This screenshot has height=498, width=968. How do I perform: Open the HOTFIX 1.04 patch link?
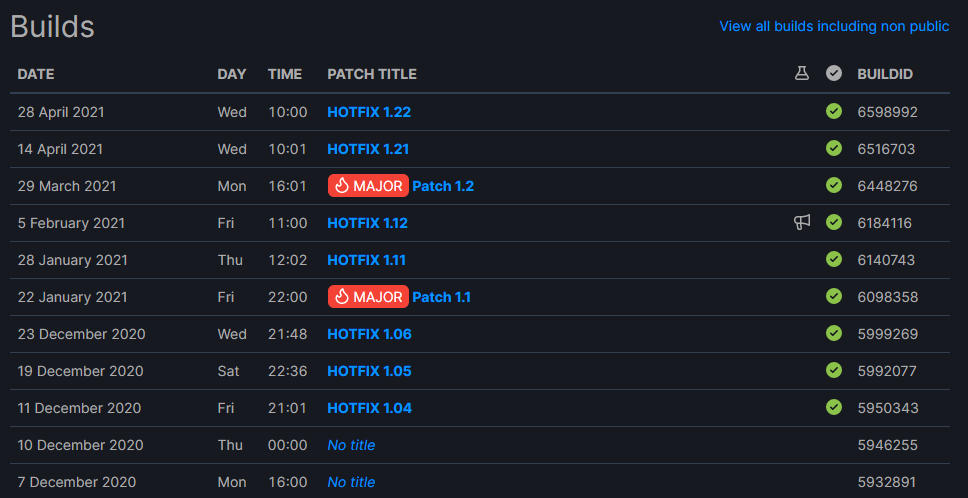[x=369, y=408]
